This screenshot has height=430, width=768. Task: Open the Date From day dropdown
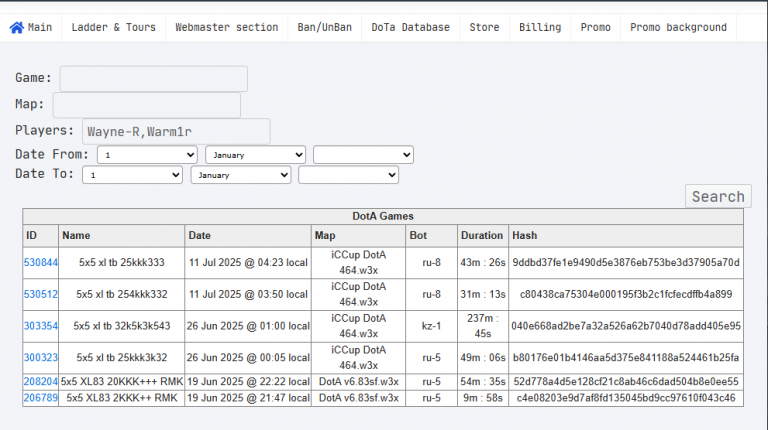pos(147,155)
